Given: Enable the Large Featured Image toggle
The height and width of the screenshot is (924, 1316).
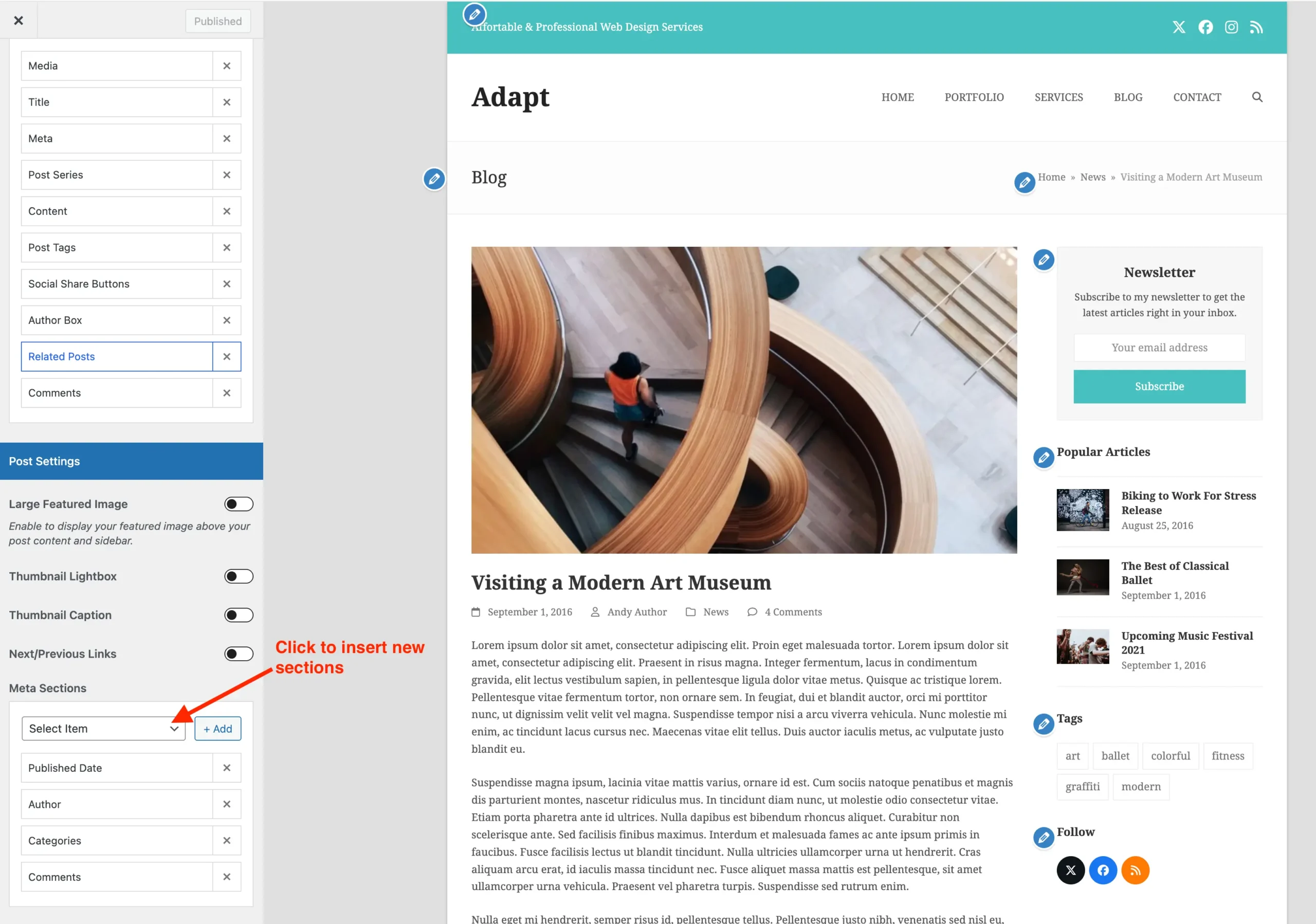Looking at the screenshot, I should pyautogui.click(x=239, y=504).
